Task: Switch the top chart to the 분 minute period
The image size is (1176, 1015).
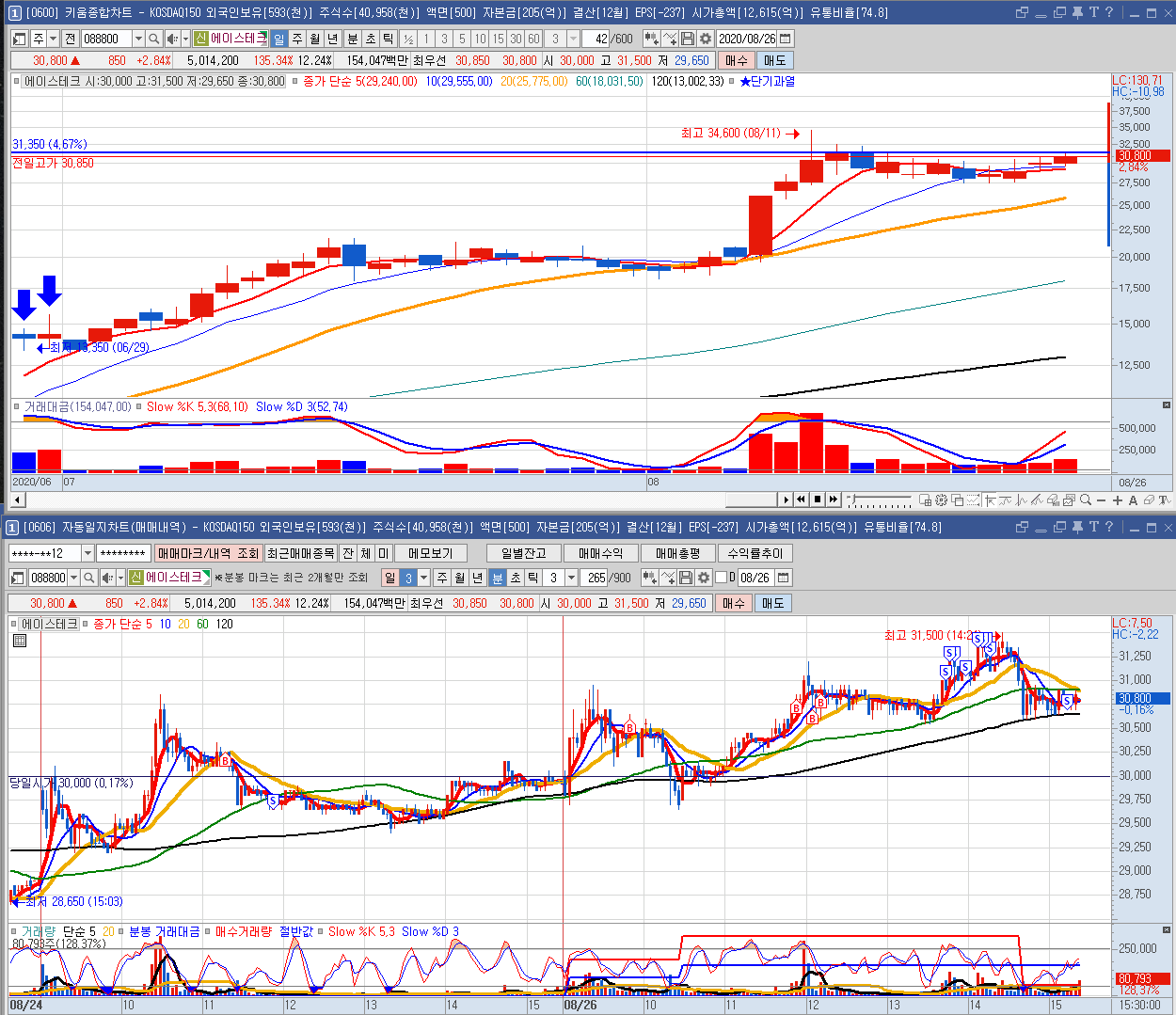Action: click(353, 39)
